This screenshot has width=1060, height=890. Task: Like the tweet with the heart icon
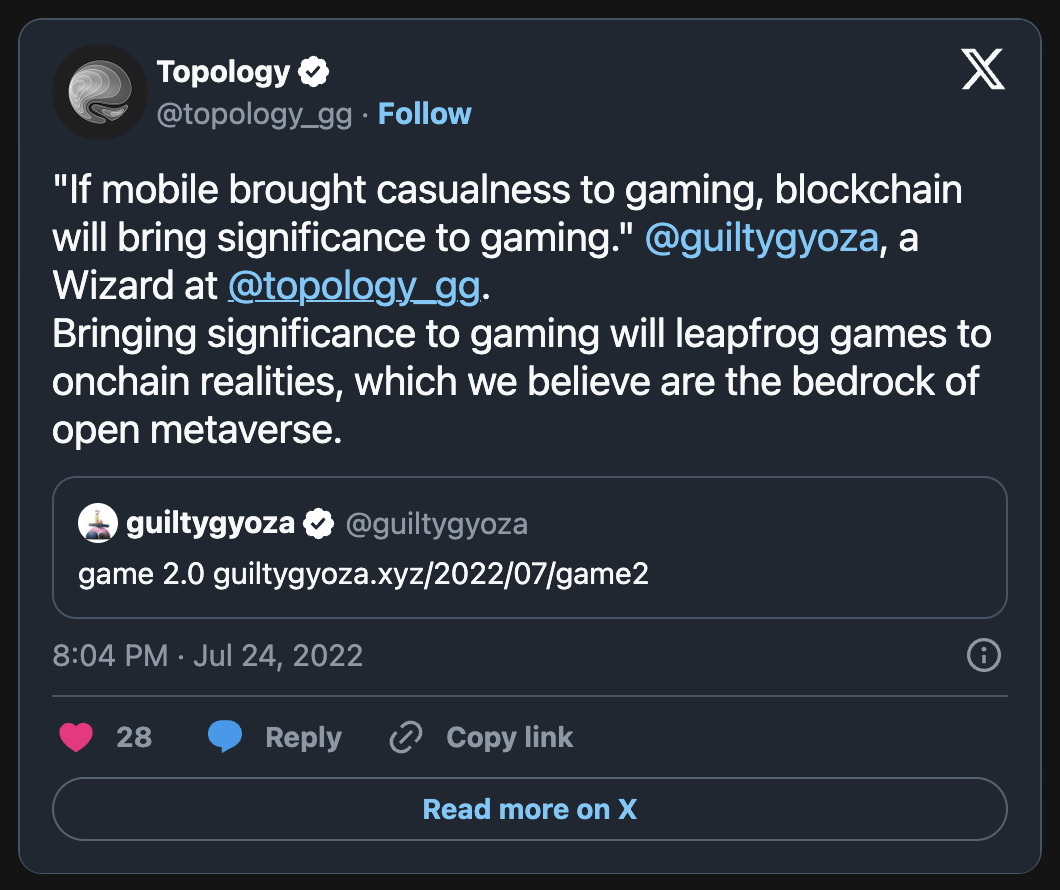(x=76, y=738)
